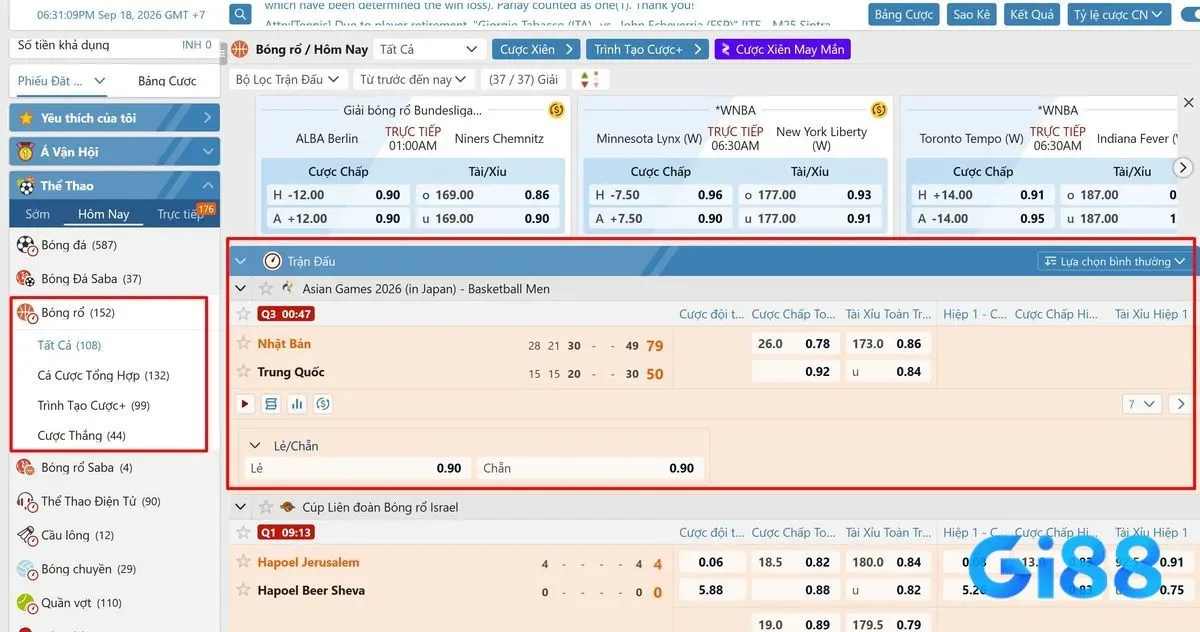Open Cá Cược Tổng Hợp submenu item
Viewport: 1200px width, 632px height.
(103, 376)
